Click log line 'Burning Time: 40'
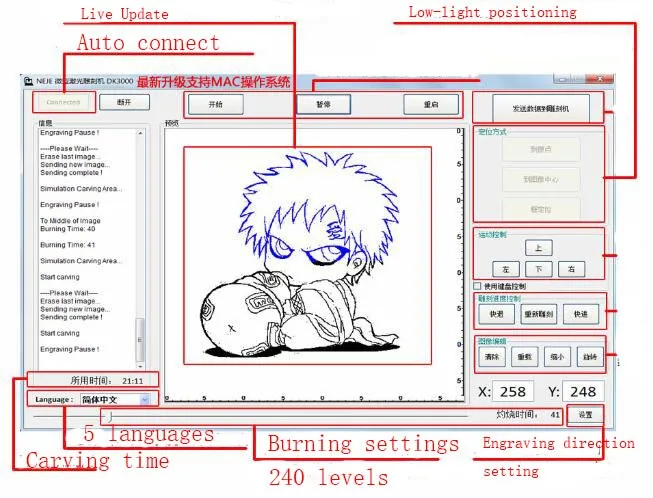The width and height of the screenshot is (653, 498). coord(68,229)
